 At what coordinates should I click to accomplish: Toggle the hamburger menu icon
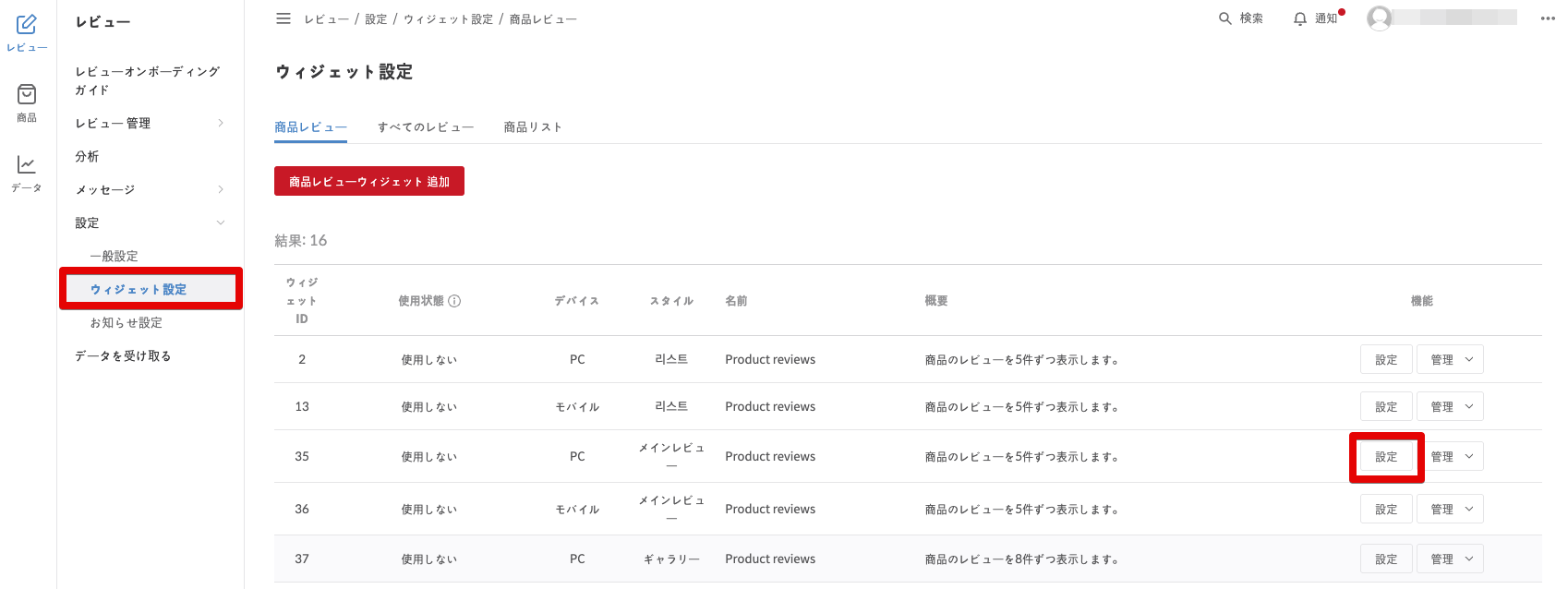[x=283, y=18]
